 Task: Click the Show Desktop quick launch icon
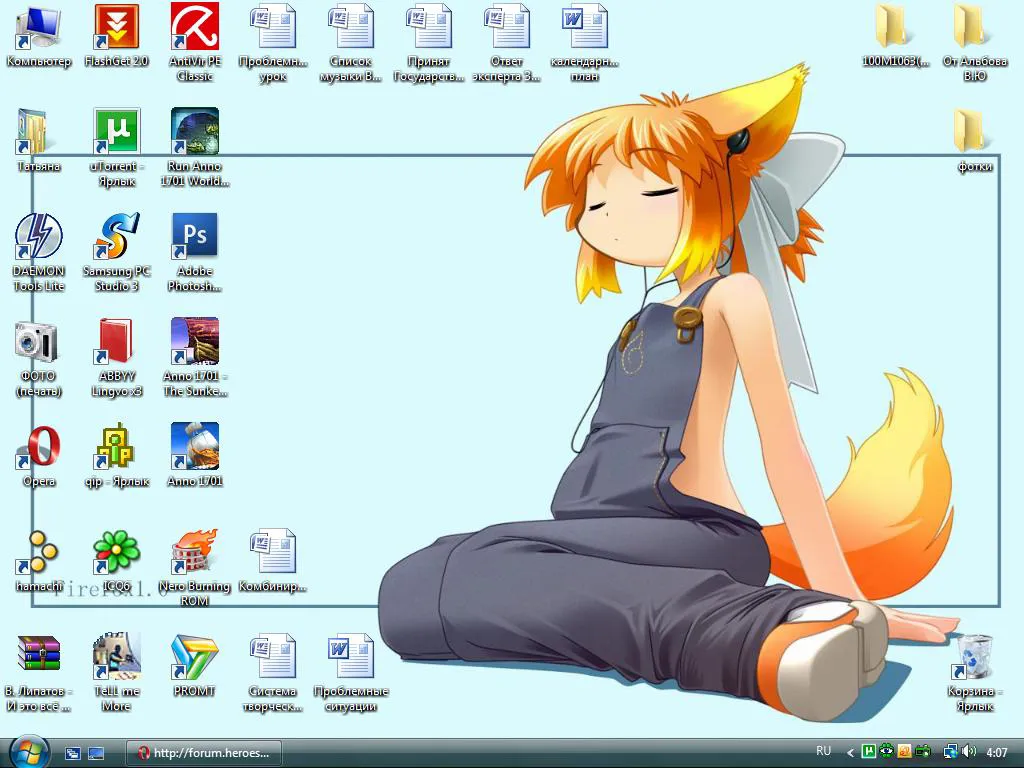click(95, 753)
